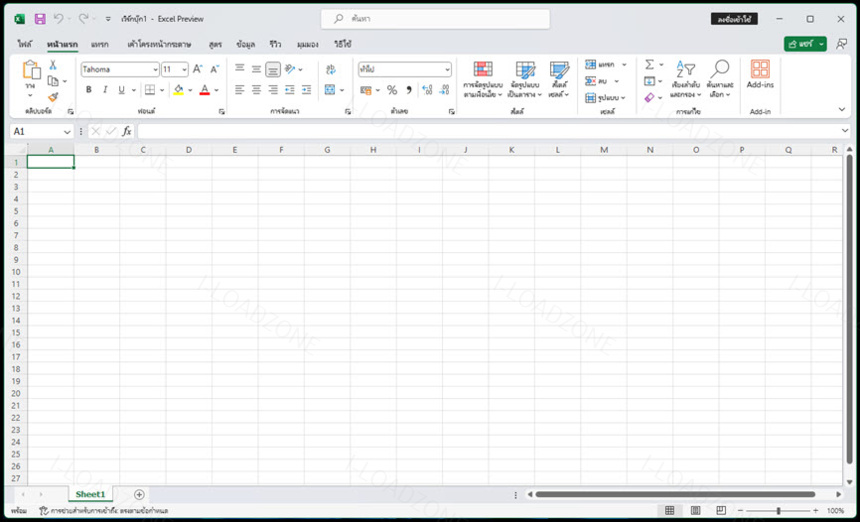Image resolution: width=860 pixels, height=522 pixels.
Task: Open the Add-ins button
Action: (x=760, y=75)
